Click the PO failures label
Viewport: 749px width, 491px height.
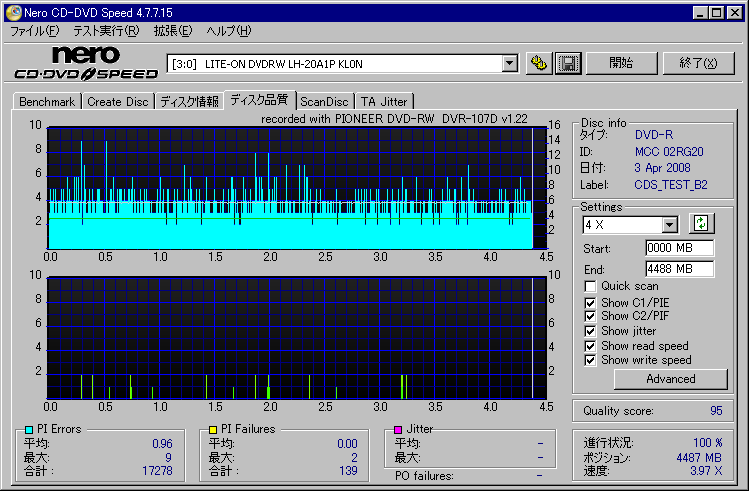(x=424, y=476)
